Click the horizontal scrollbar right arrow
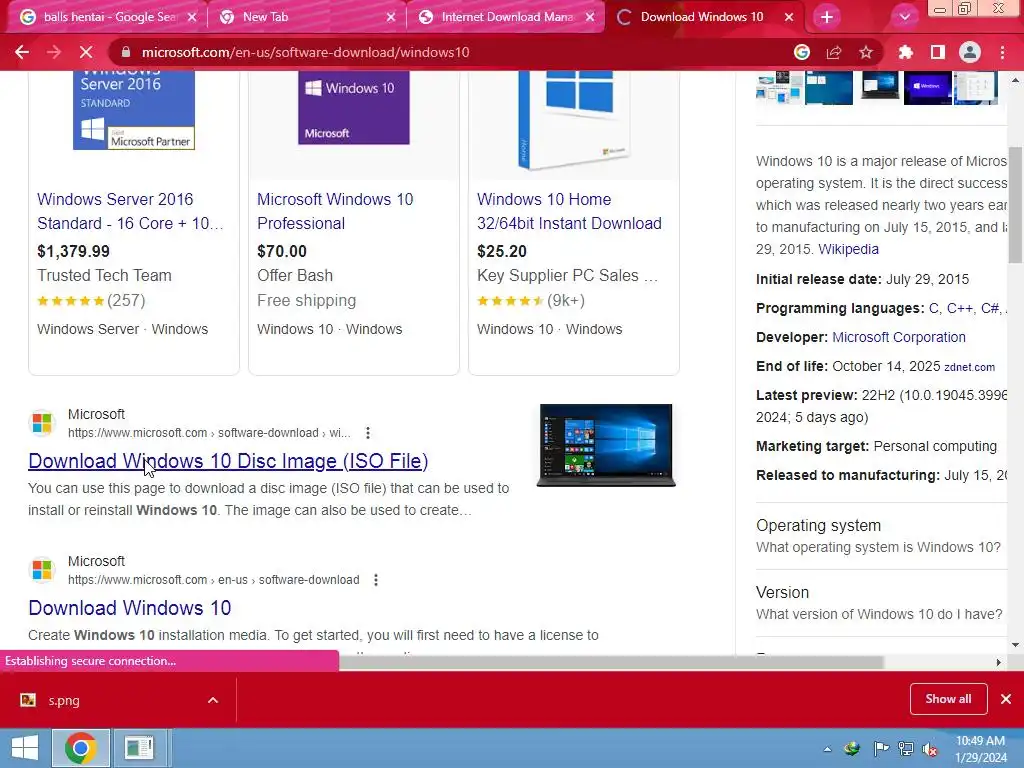 [999, 662]
